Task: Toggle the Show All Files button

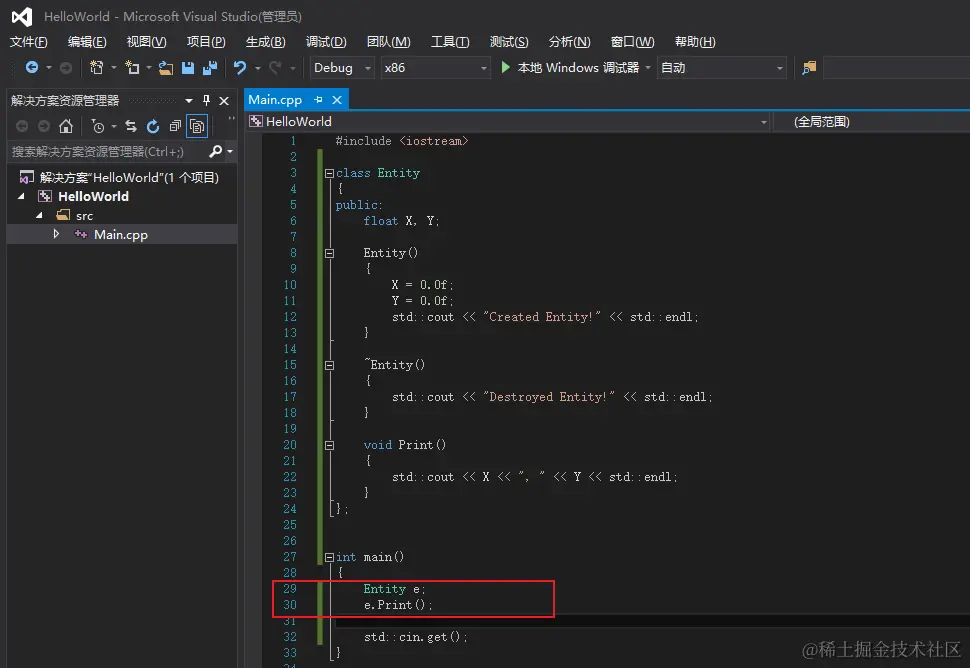Action: [x=197, y=126]
